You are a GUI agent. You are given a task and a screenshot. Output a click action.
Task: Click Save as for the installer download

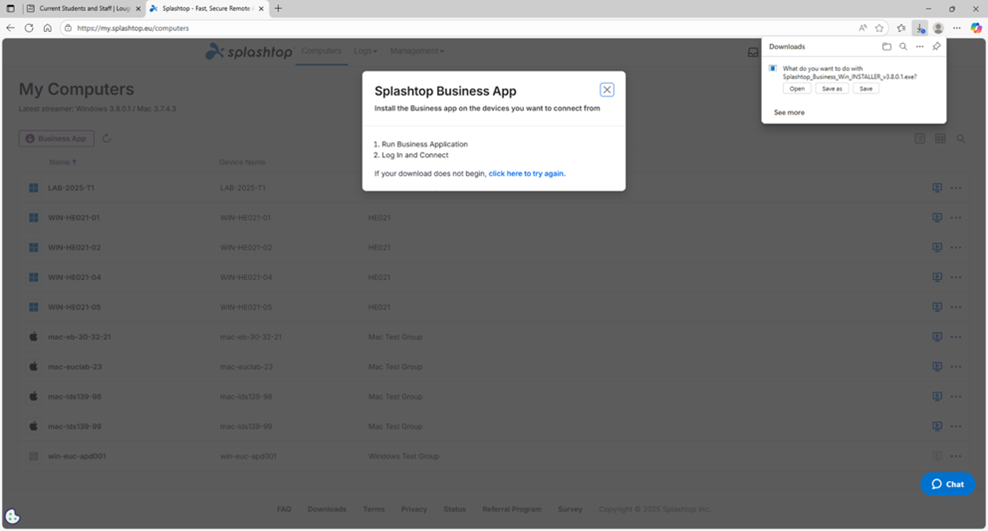(831, 89)
